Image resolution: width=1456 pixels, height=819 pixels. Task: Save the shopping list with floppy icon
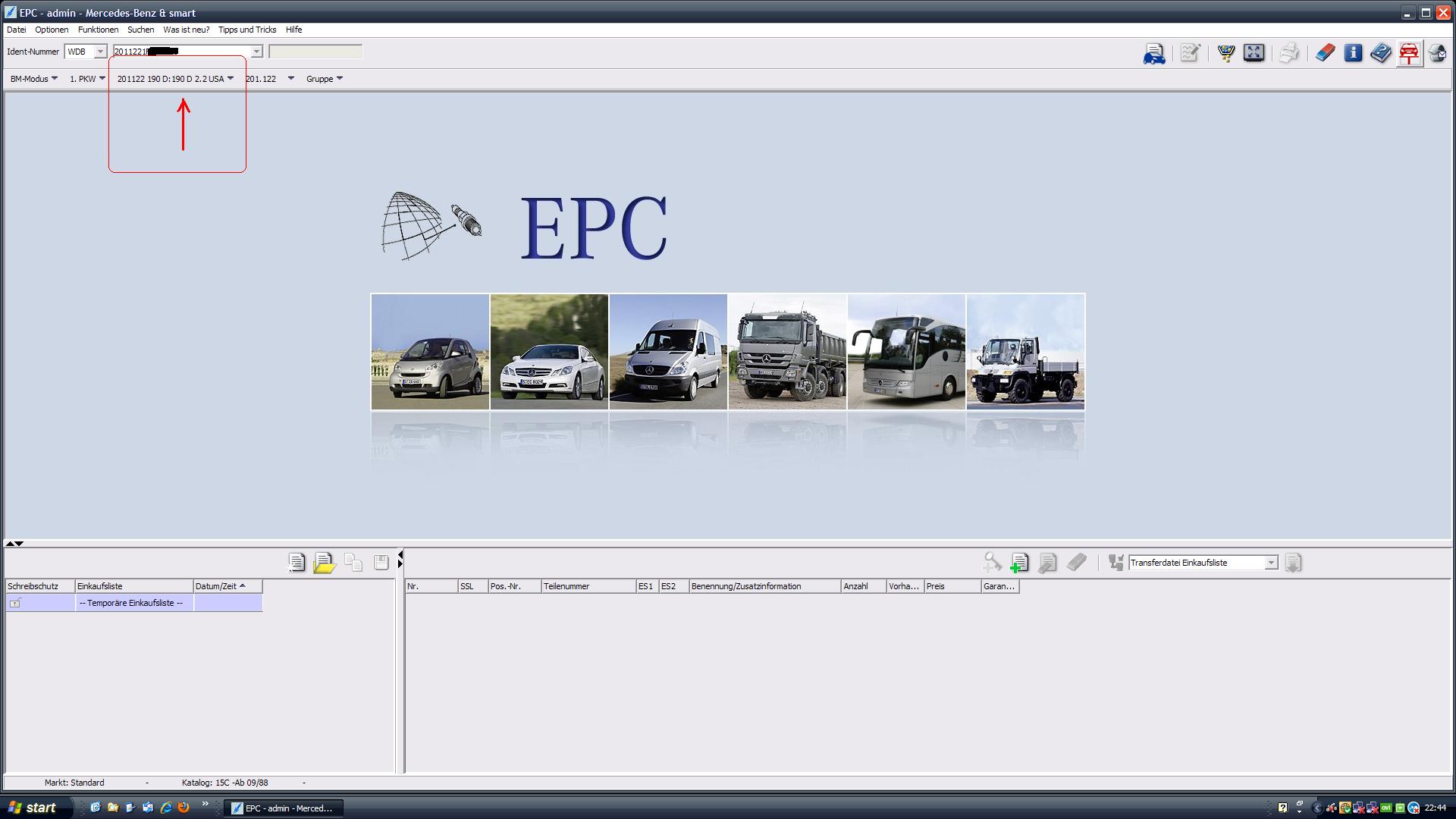[x=381, y=563]
